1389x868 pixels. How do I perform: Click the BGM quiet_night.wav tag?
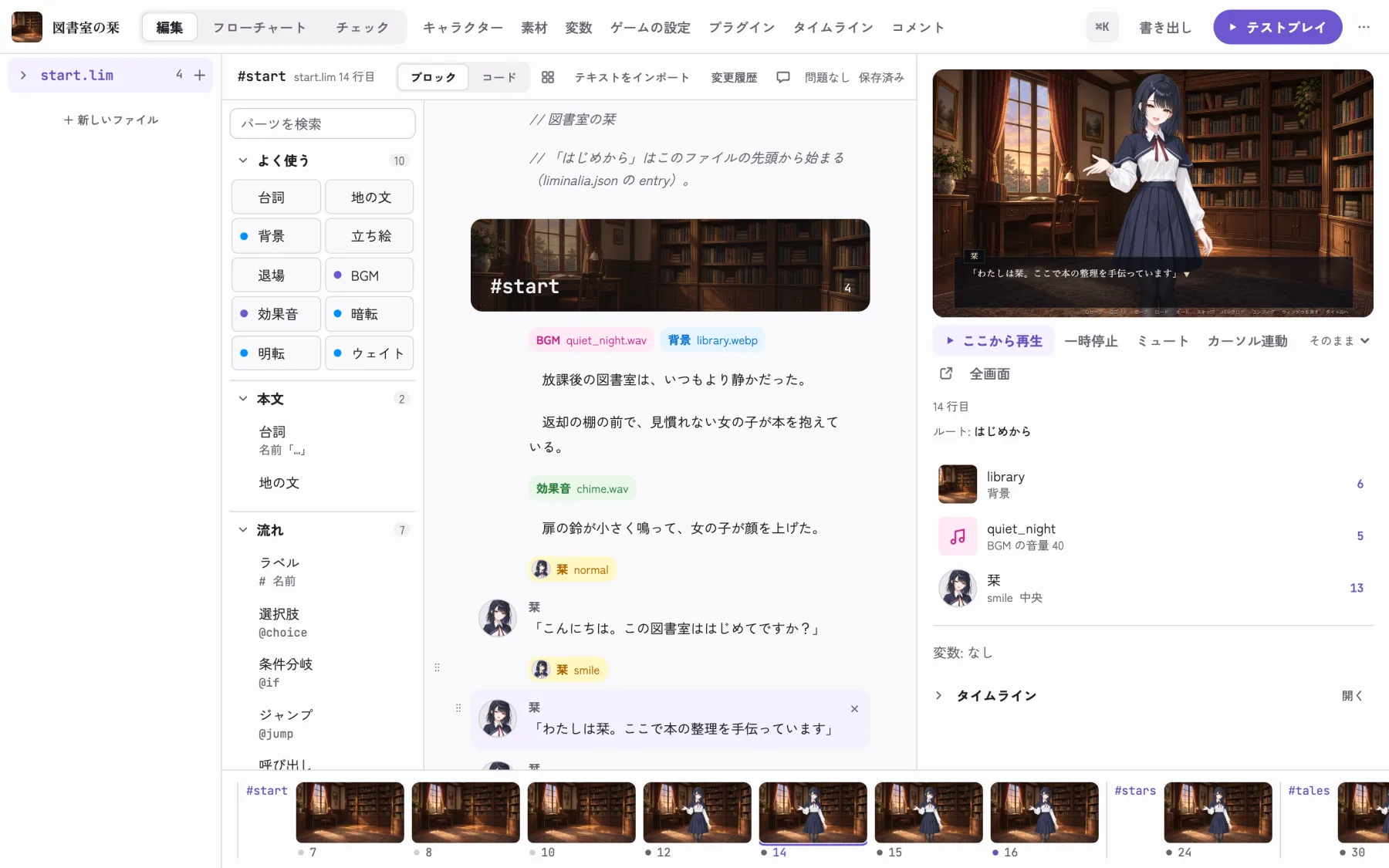[591, 340]
